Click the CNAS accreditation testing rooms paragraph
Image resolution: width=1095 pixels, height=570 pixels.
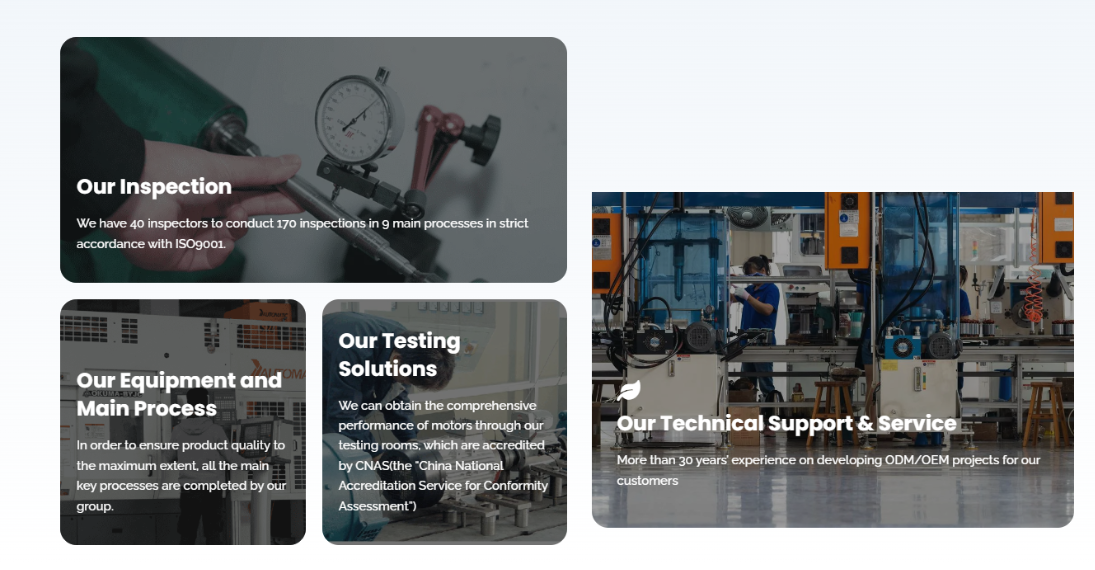click(443, 455)
